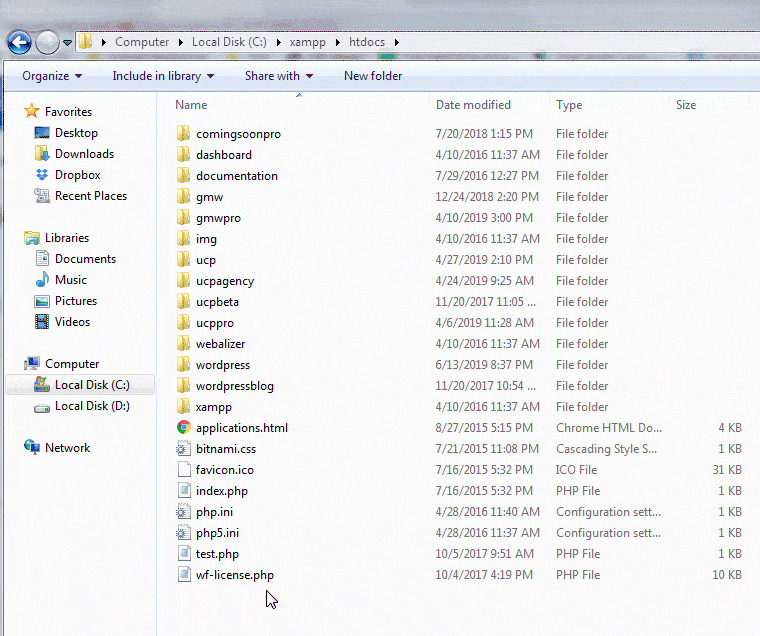This screenshot has width=760, height=636.
Task: Click the Libraries icon in navigation pane
Action: pyautogui.click(x=32, y=238)
